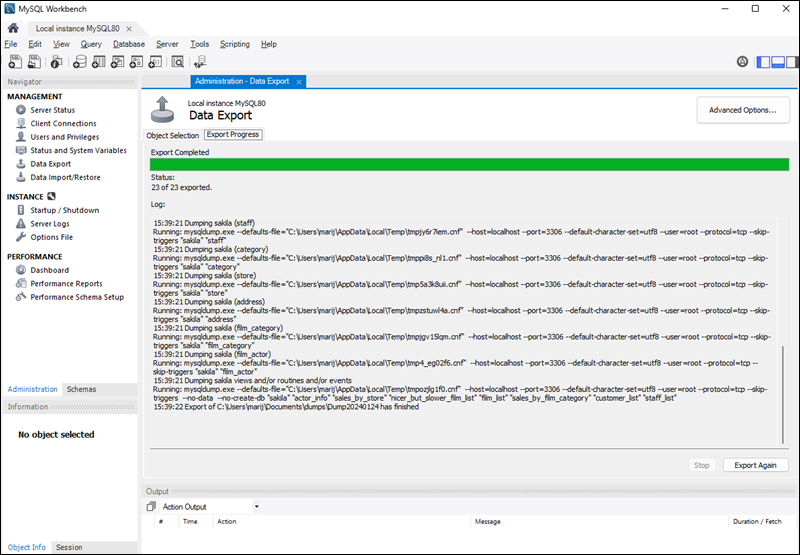The width and height of the screenshot is (800, 555).
Task: Click the Stop button
Action: click(702, 465)
